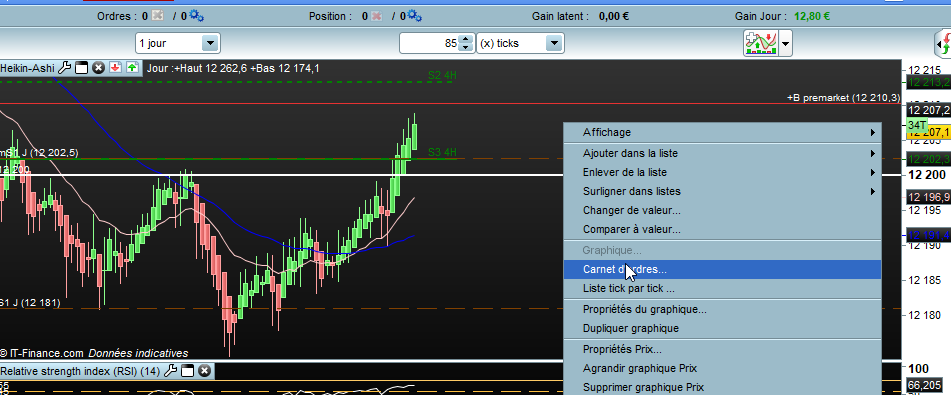This screenshot has height=395, width=951.
Task: Open dropdown arrow beside indicator chart icon
Action: point(785,44)
